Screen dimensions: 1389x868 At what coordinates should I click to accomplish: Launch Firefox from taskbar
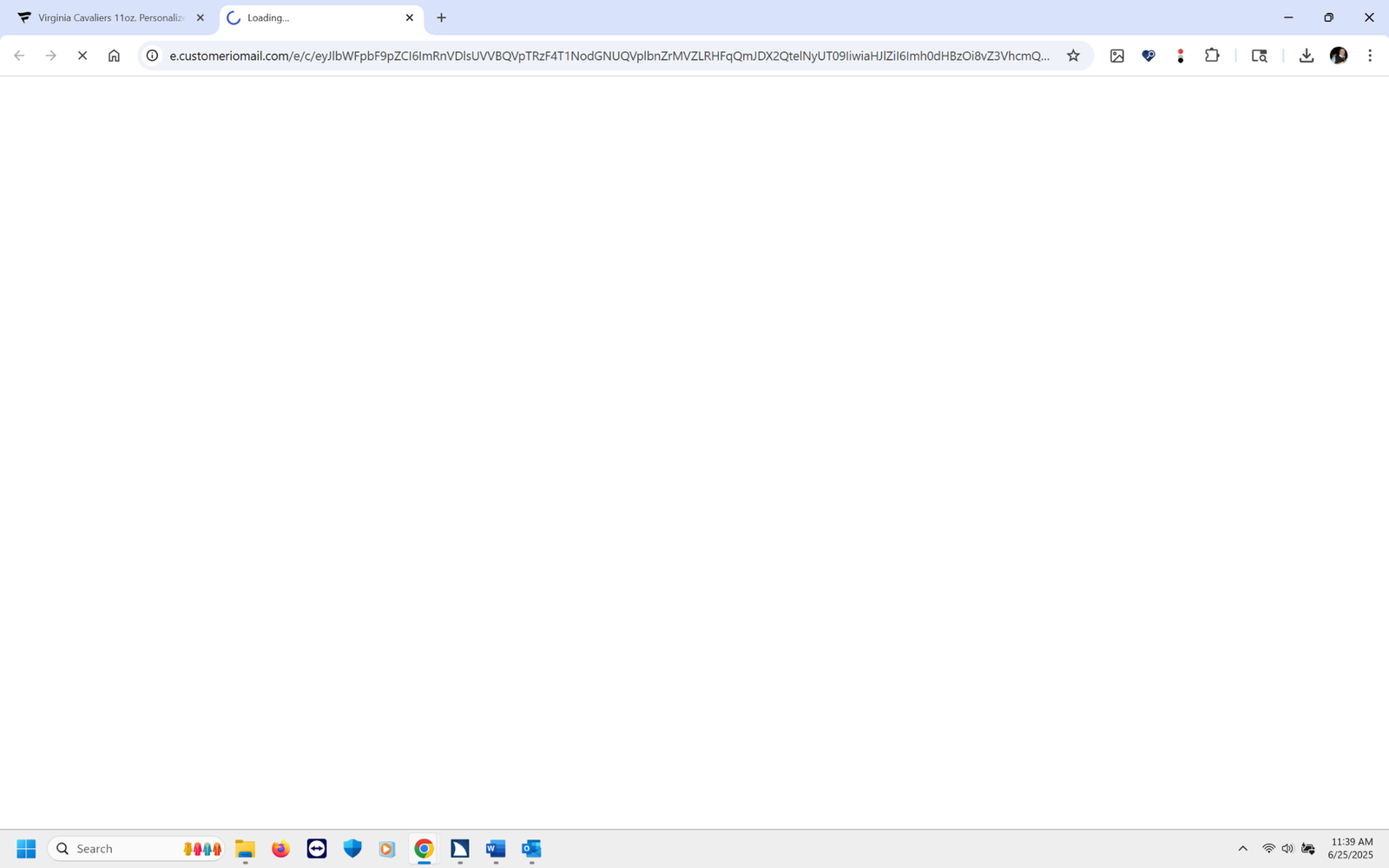pos(280,849)
